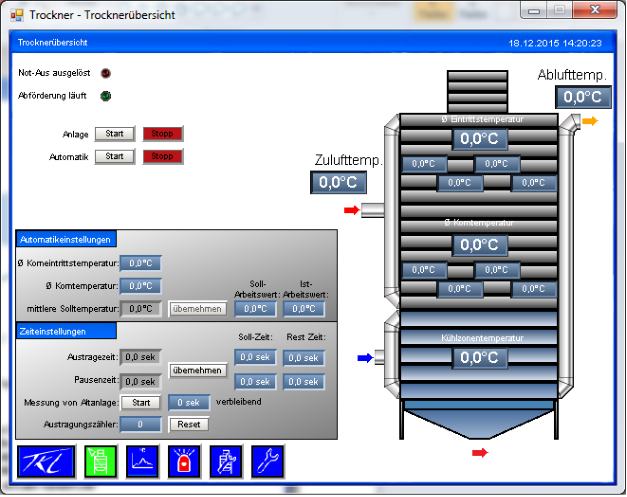627x497 pixels.
Task: Click the Abförderung läuft indicator lamp
Action: point(106,96)
